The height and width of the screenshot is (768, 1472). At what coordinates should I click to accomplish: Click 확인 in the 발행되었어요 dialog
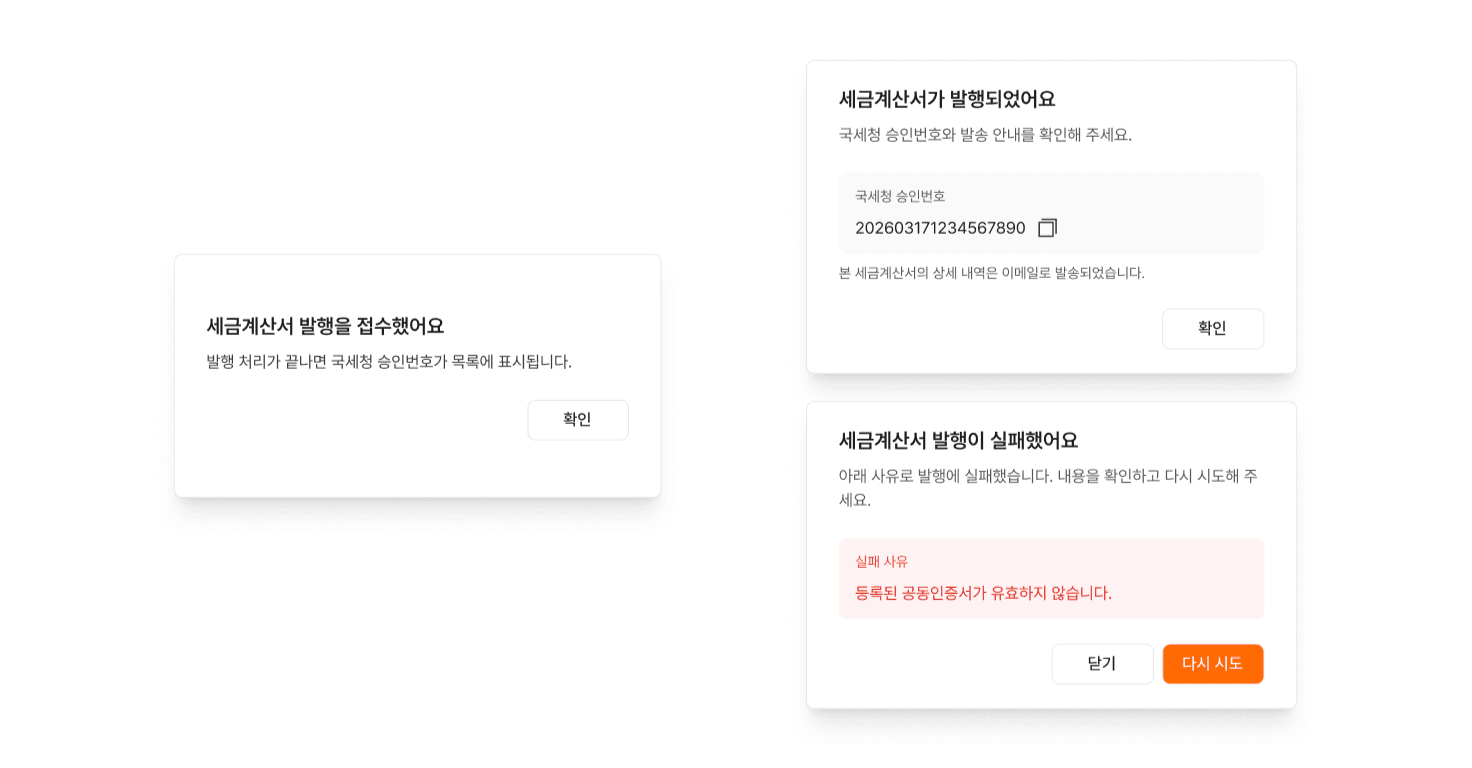pyautogui.click(x=1213, y=329)
